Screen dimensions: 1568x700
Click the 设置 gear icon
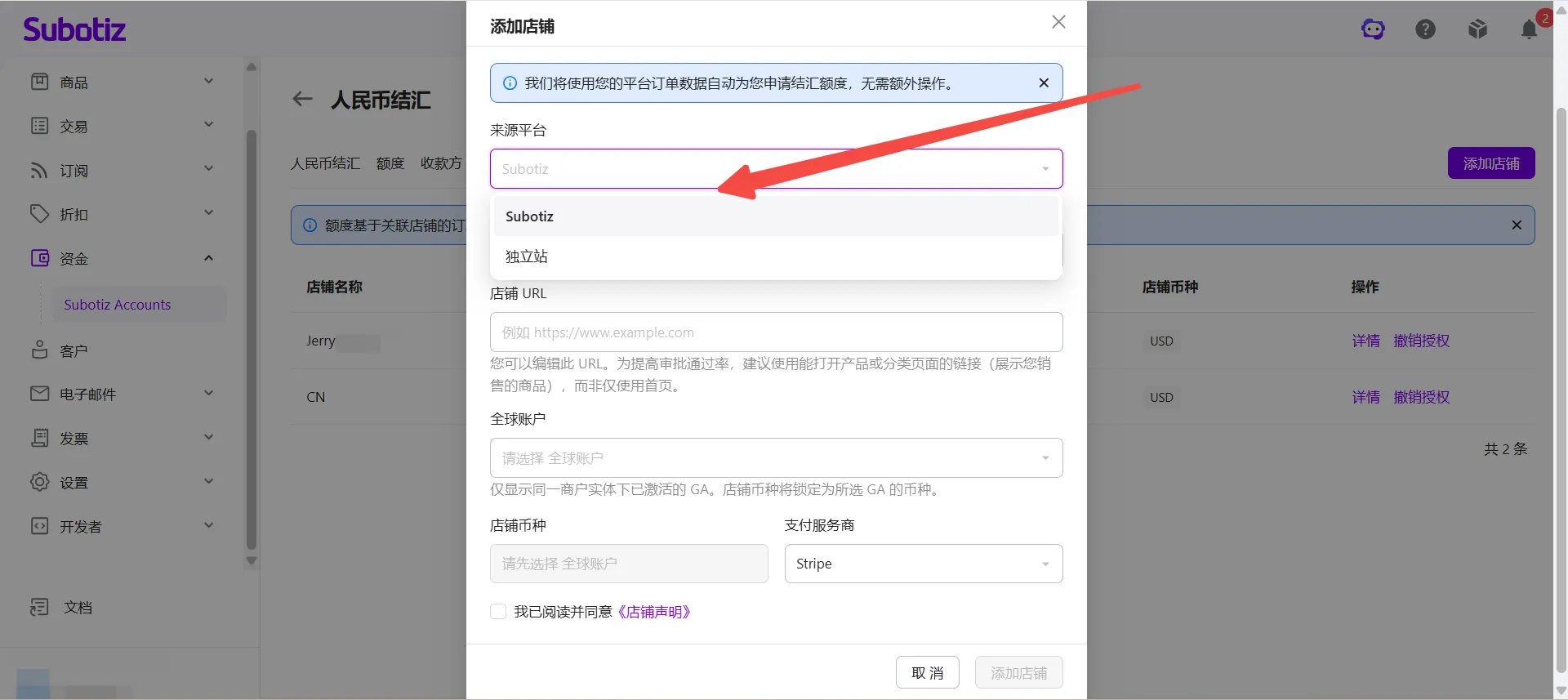tap(40, 482)
